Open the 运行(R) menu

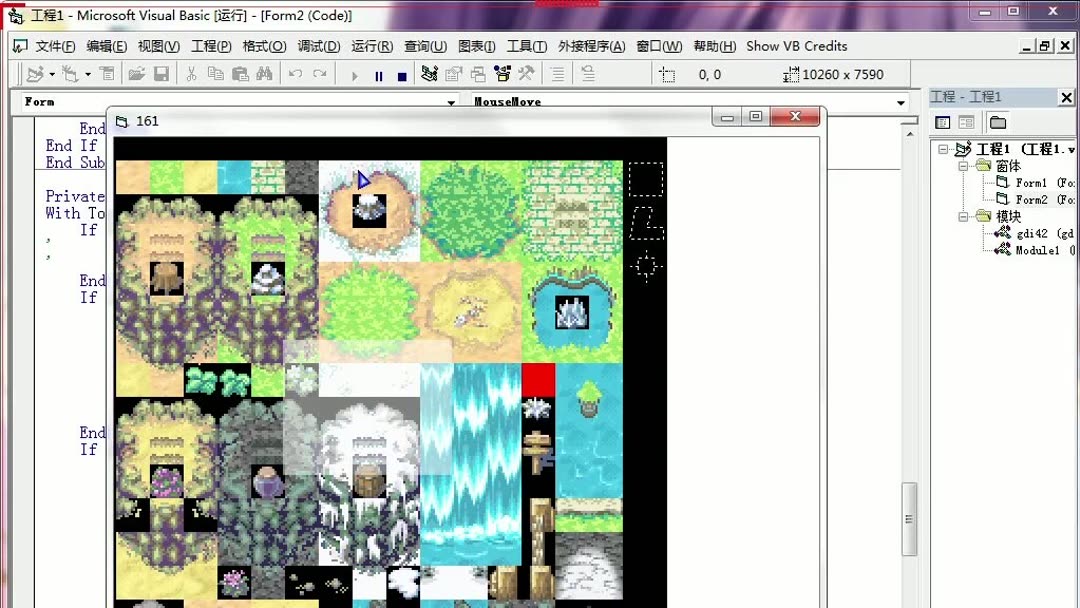pyautogui.click(x=369, y=46)
